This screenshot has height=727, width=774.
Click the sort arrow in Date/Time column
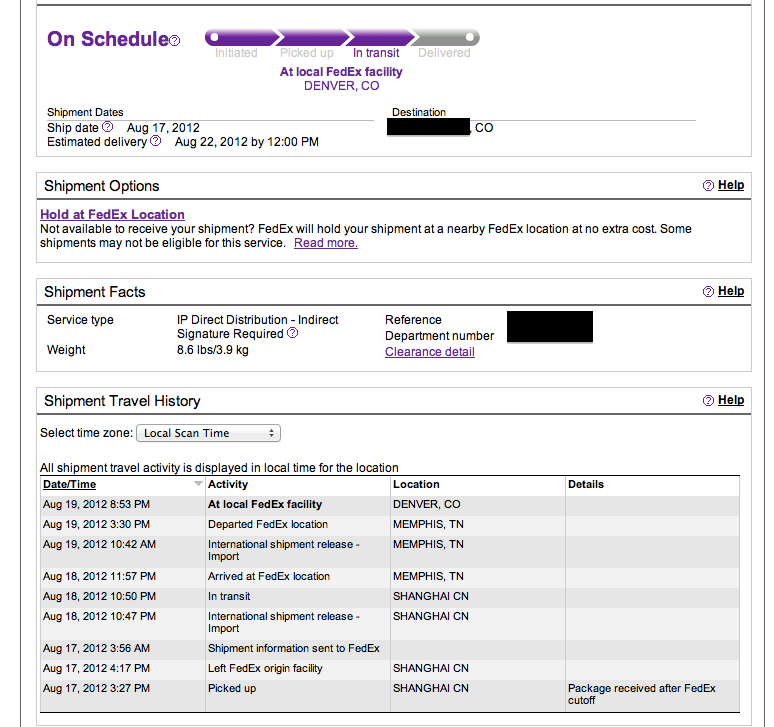pos(198,484)
